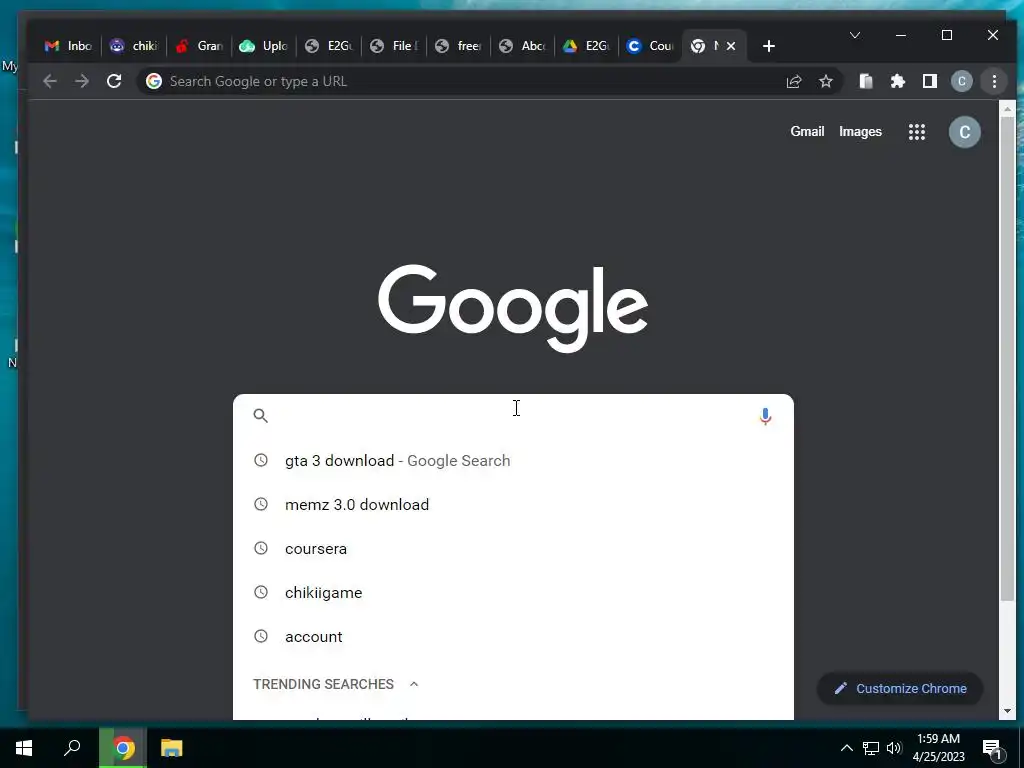Viewport: 1024px width, 768px height.
Task: Click the magnifier icon in search box
Action: click(x=261, y=416)
